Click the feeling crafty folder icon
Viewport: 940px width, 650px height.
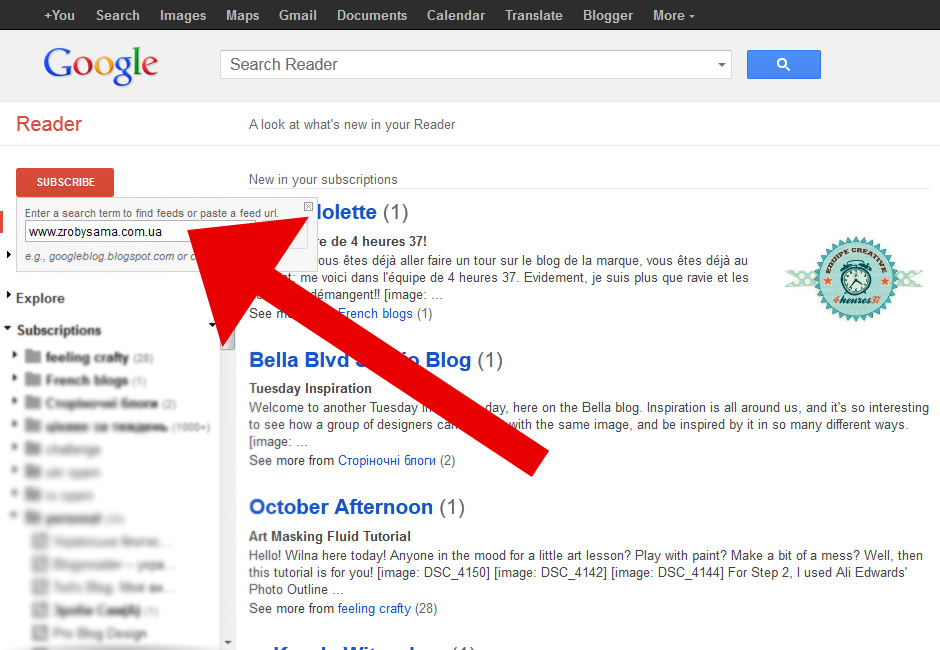click(33, 357)
